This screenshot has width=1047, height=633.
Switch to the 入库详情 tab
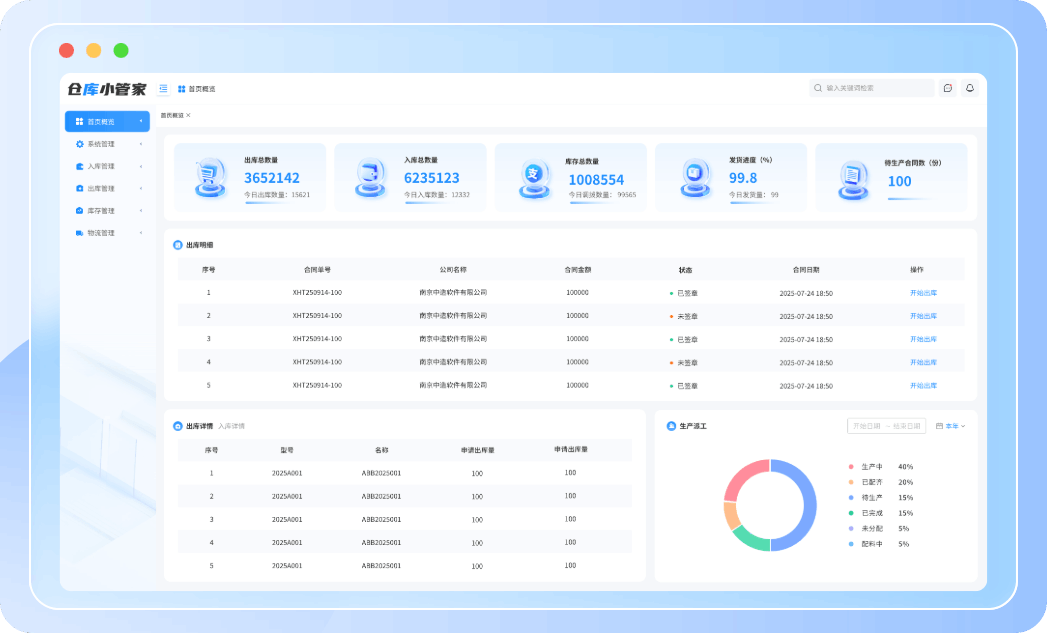231,426
